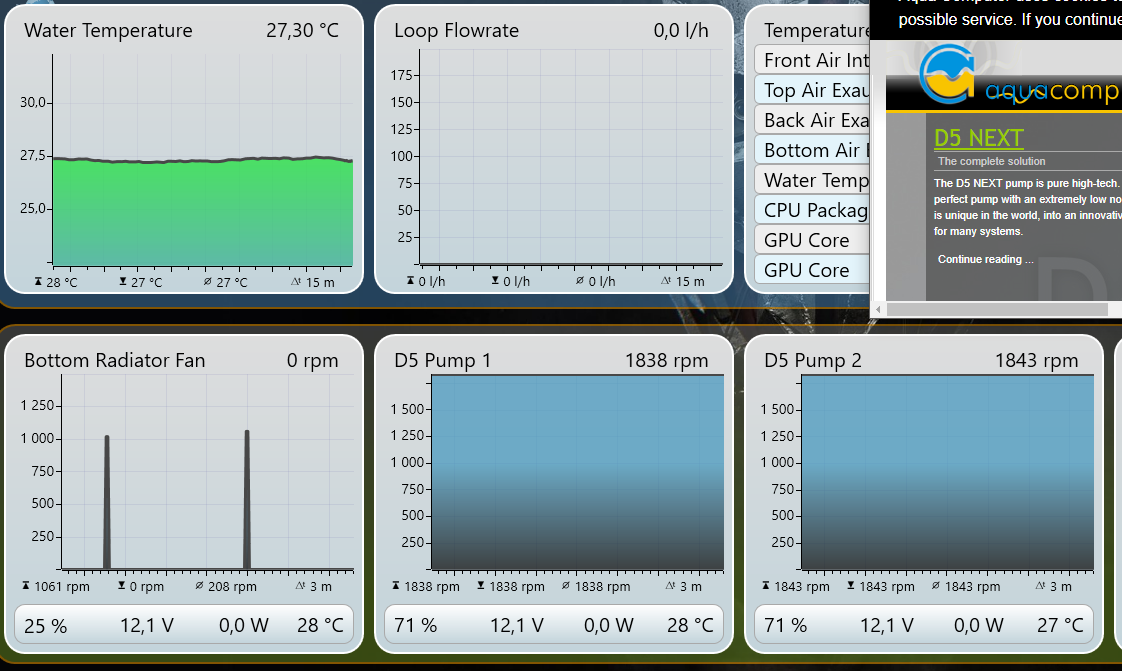Click the 0,0 l/h flowrate reading

(x=680, y=30)
